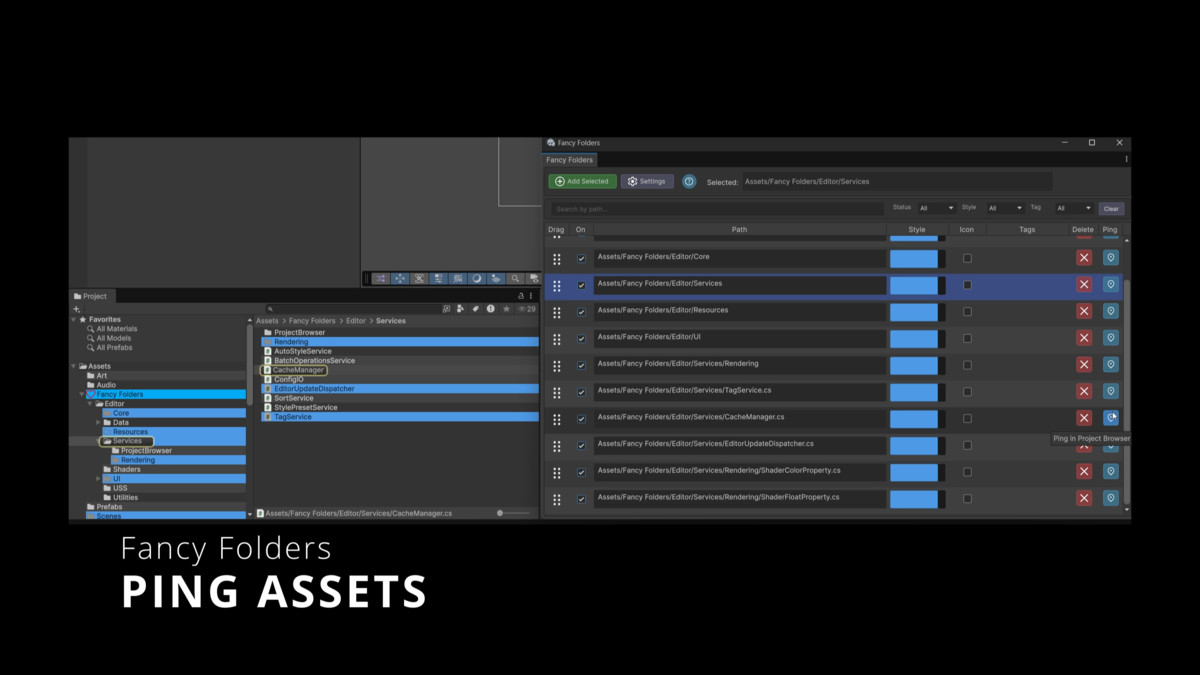Delete the ShaderFloatProperty.cs entry

tap(1083, 498)
